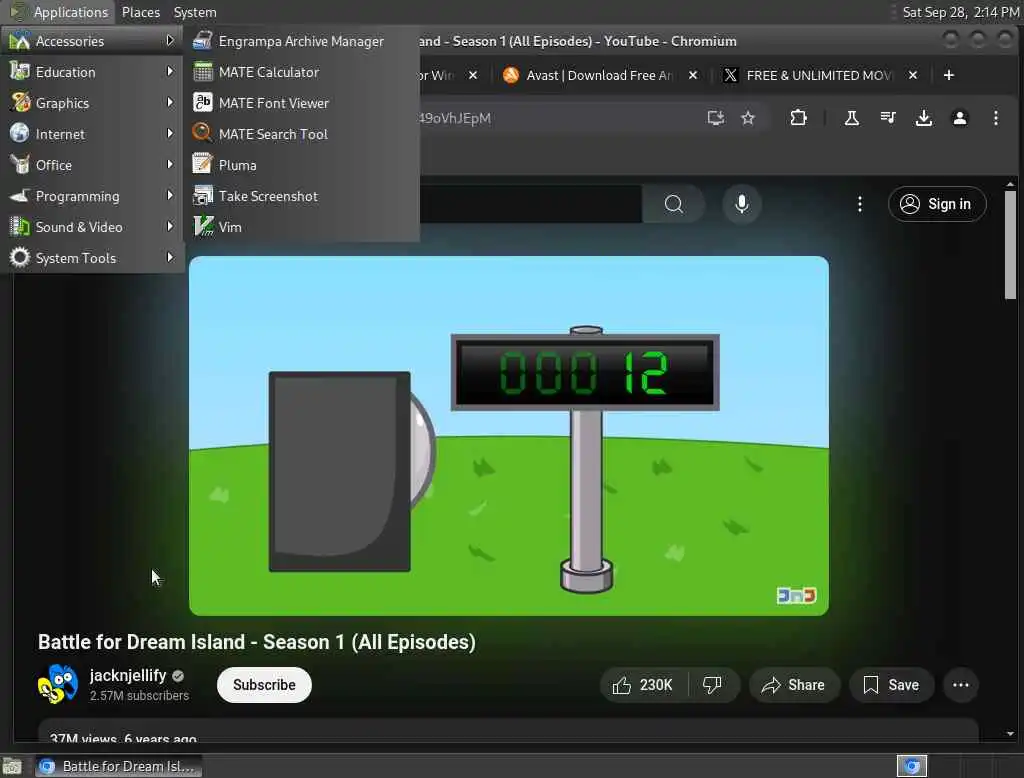Open Chromium extensions puzzle icon
This screenshot has height=778, width=1024.
798,118
